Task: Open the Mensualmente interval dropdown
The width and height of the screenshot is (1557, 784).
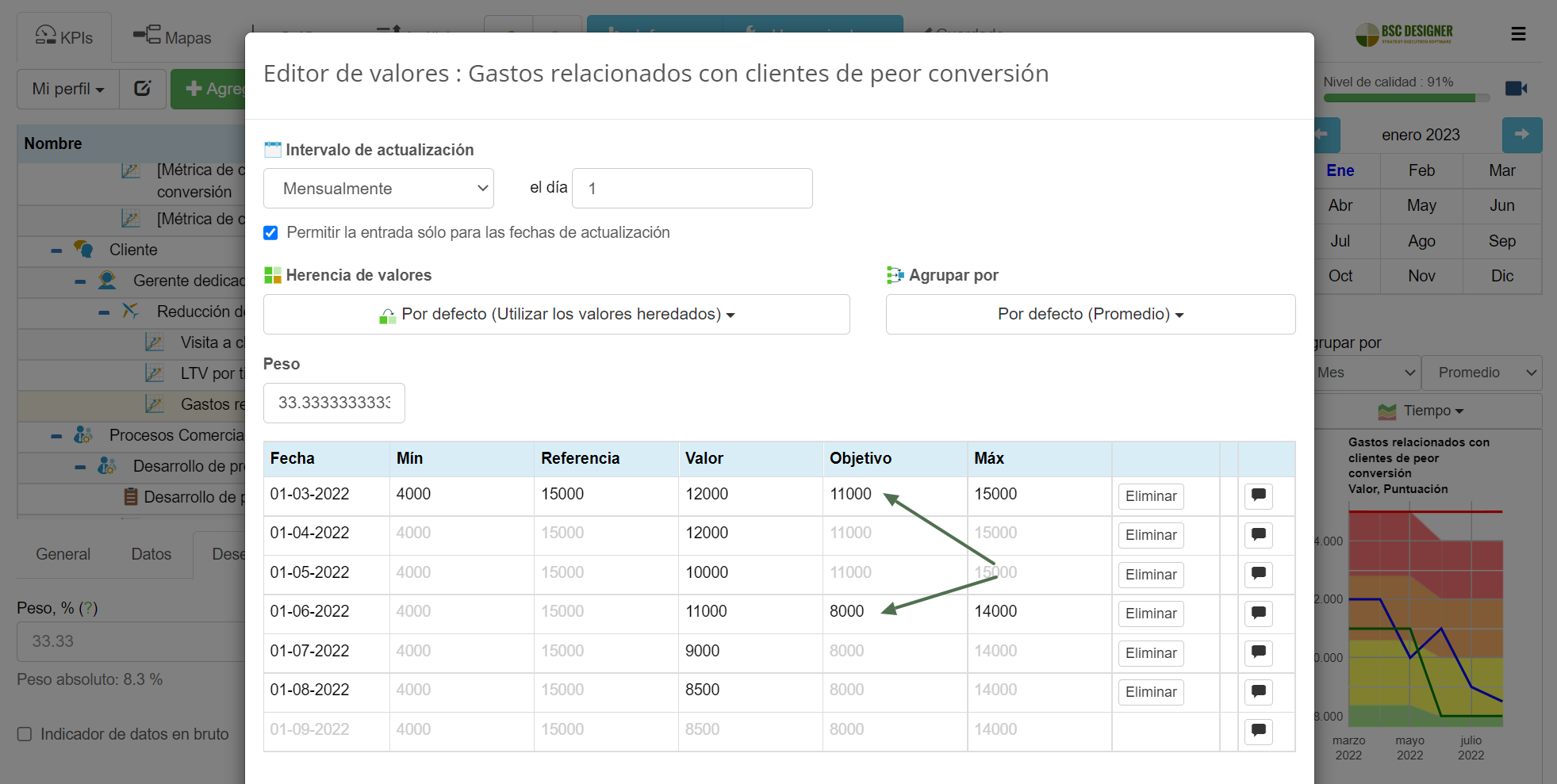Action: tap(378, 189)
